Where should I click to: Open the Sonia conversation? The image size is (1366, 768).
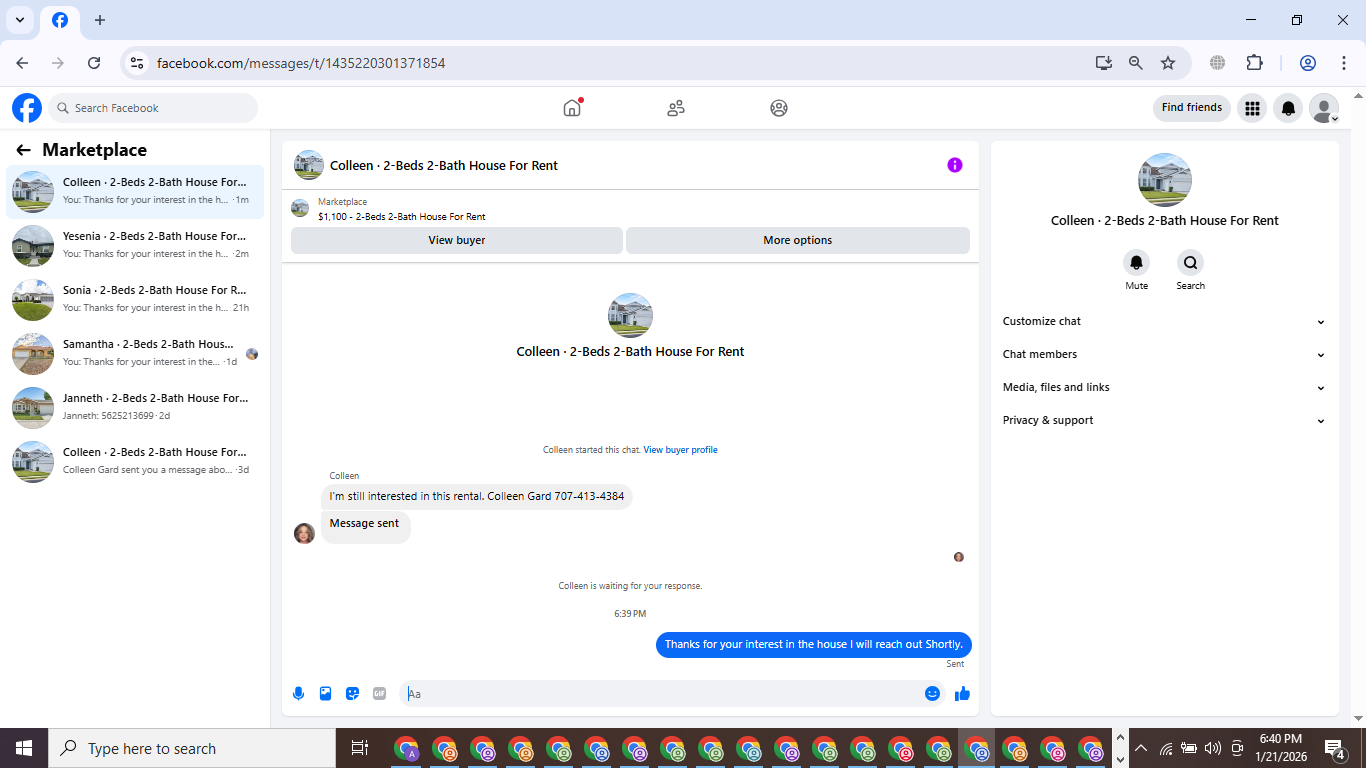click(135, 299)
